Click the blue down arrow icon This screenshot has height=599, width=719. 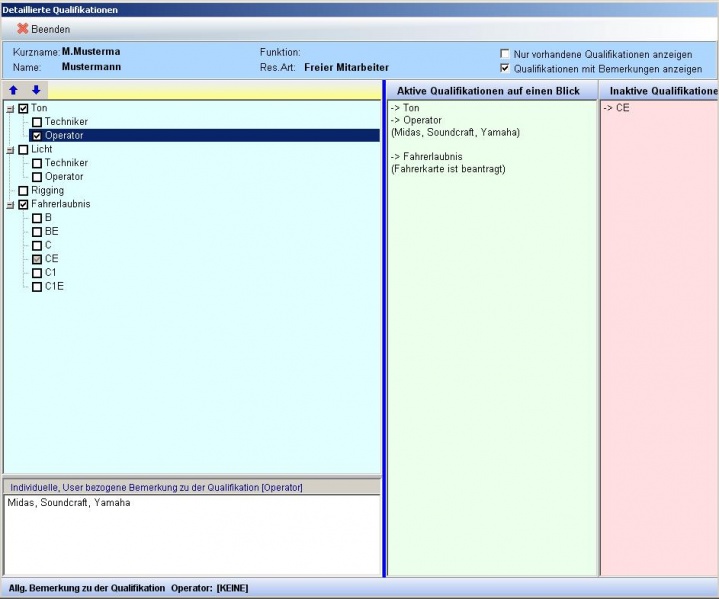point(36,90)
